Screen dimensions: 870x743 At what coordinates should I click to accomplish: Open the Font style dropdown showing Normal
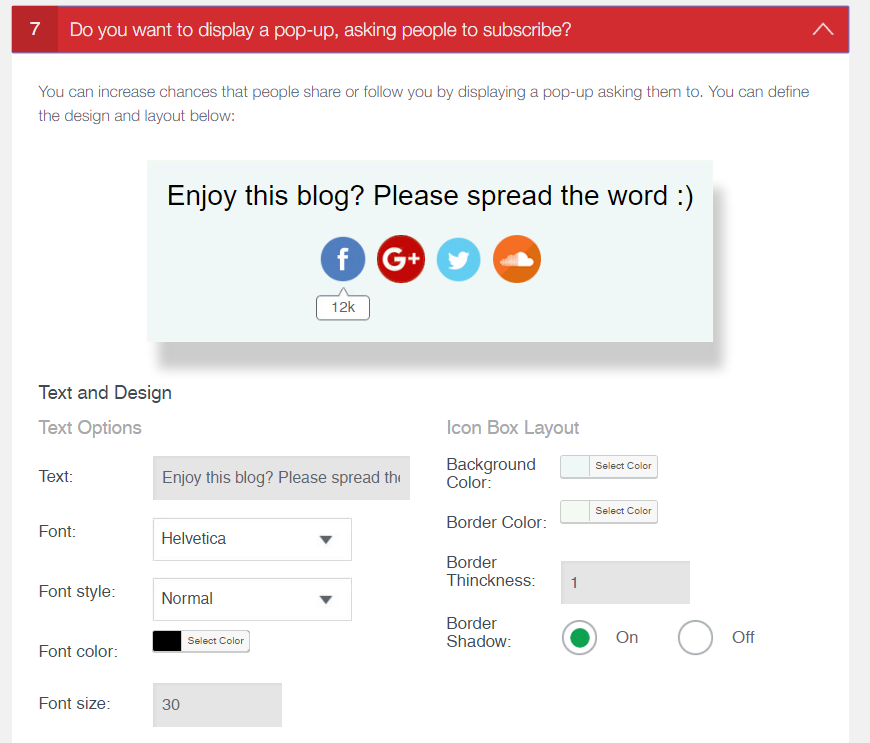coord(252,599)
